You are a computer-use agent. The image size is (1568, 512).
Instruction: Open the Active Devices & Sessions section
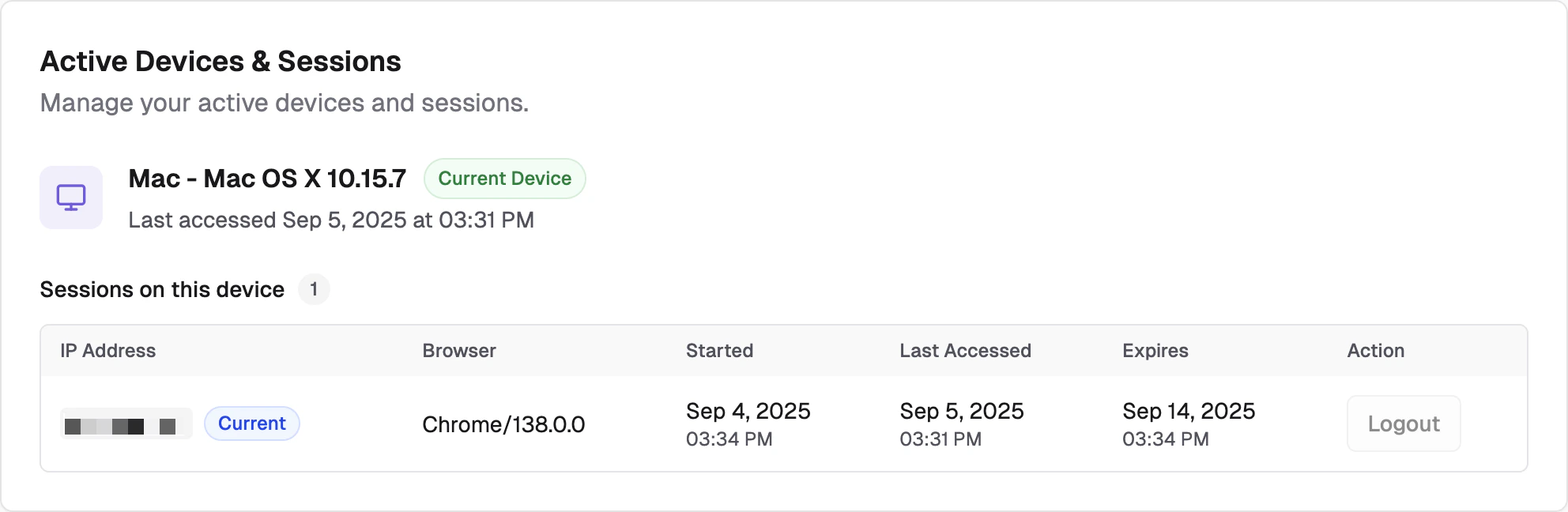221,60
